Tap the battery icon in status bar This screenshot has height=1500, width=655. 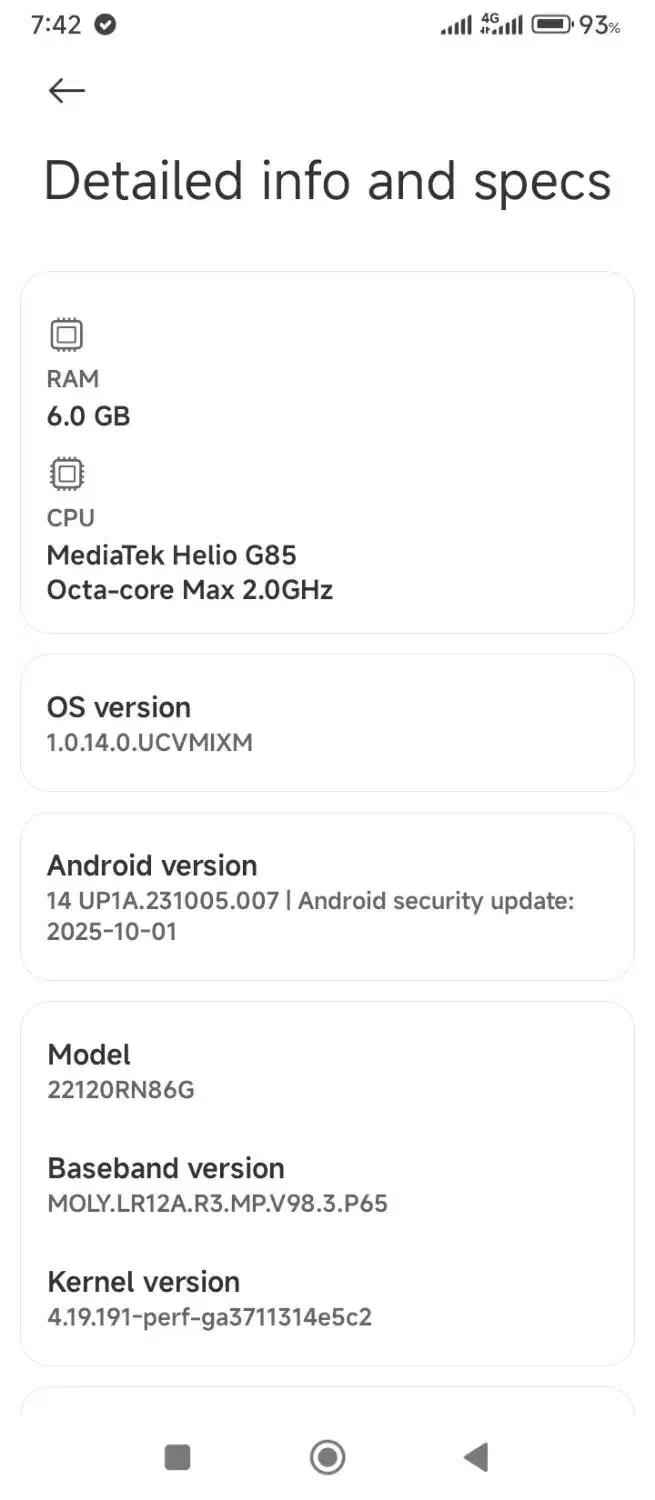click(x=551, y=24)
